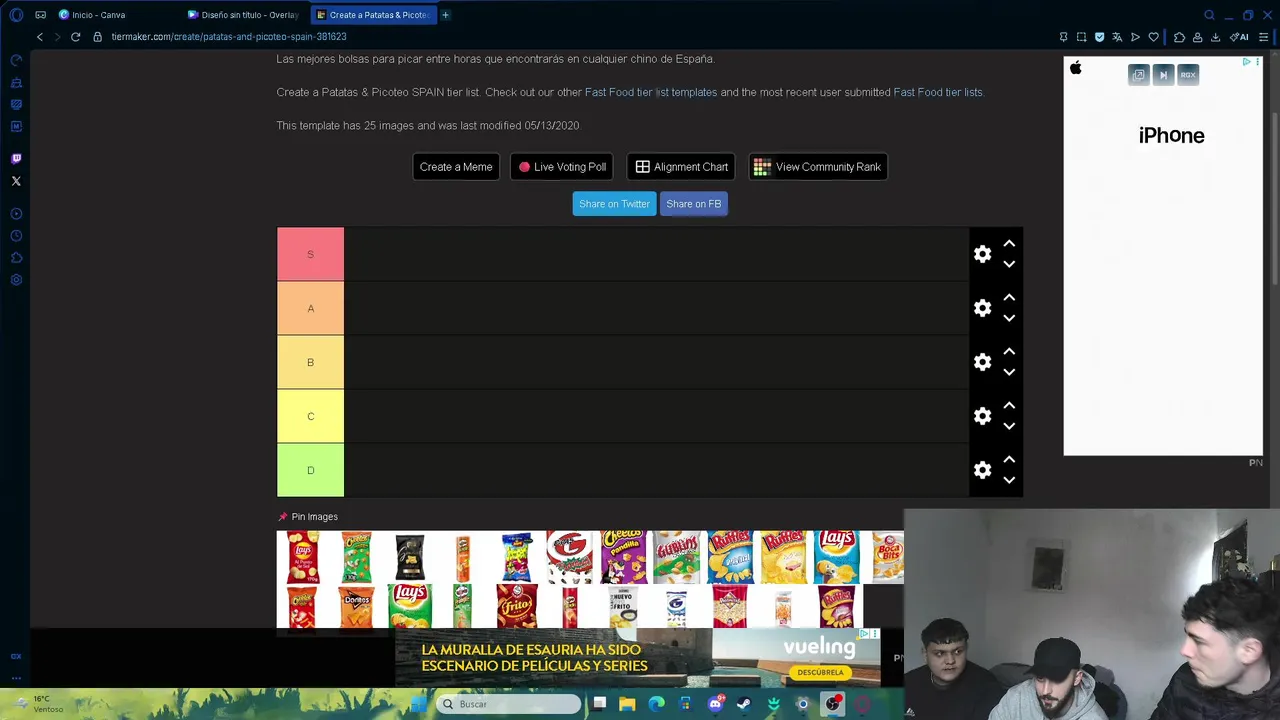Open X (Twitter) in the sidebar
This screenshot has height=720, width=1280.
16,181
